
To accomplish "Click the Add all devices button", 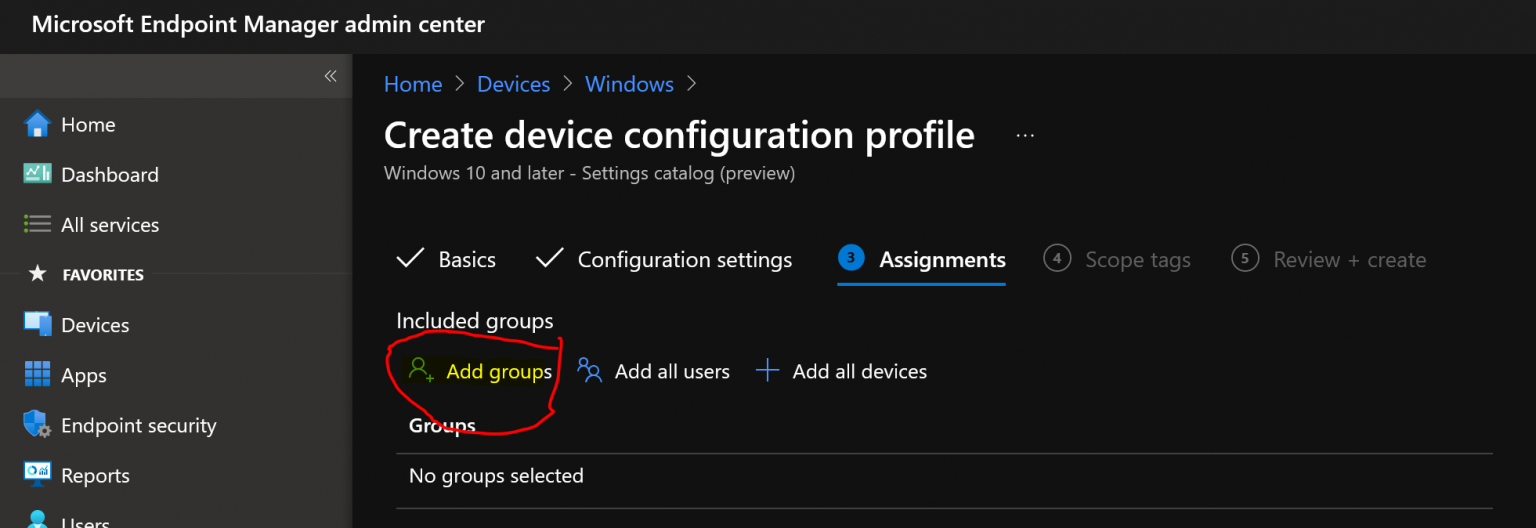I will (841, 371).
